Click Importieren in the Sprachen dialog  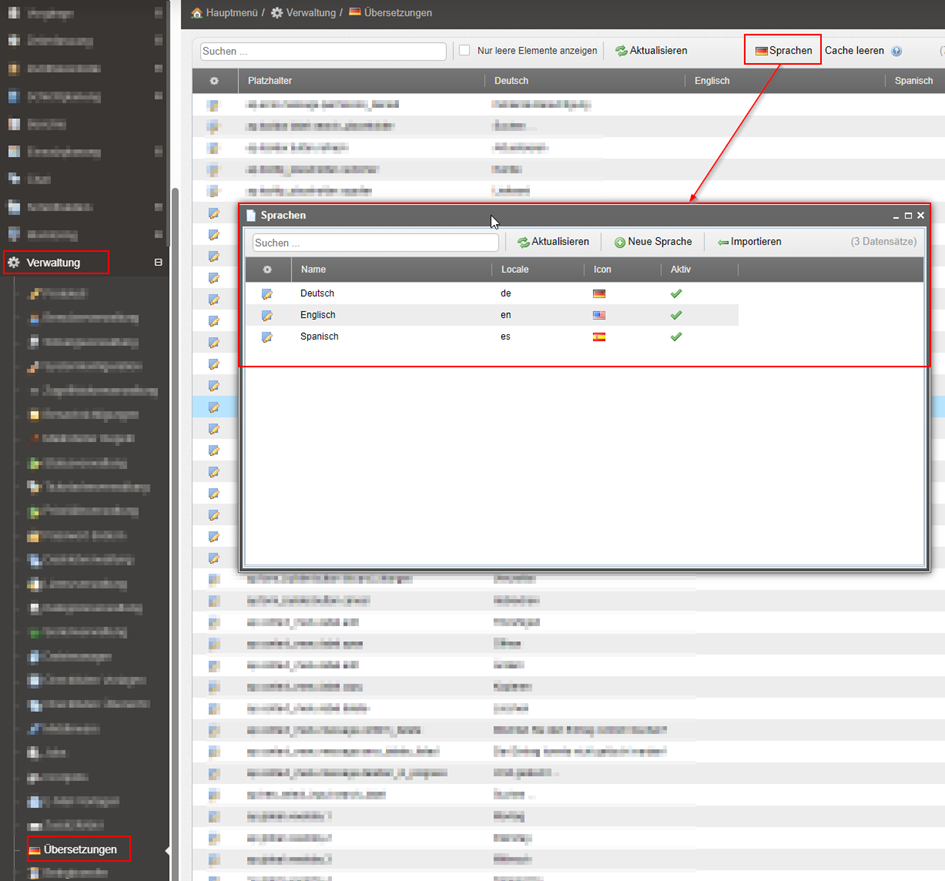pos(749,242)
